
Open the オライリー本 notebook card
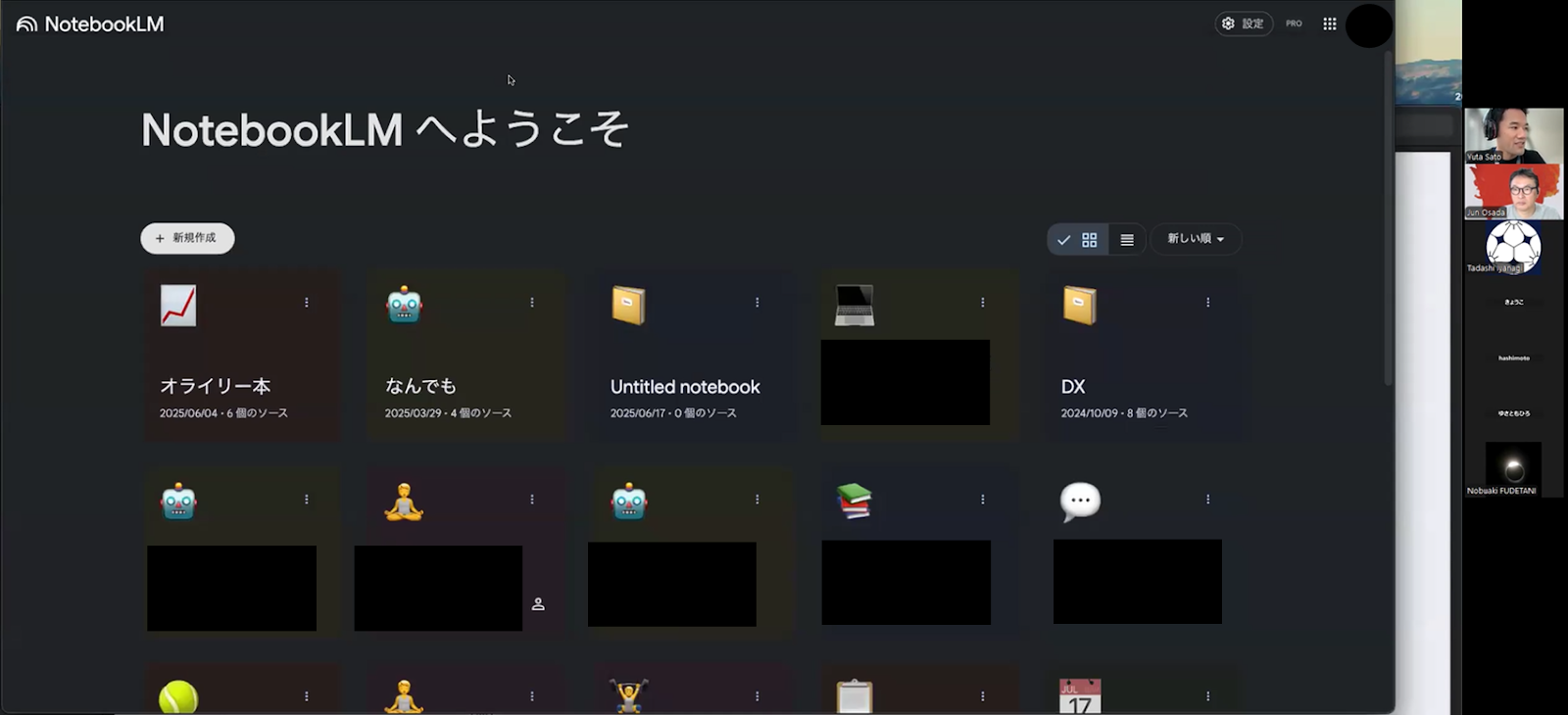(242, 356)
